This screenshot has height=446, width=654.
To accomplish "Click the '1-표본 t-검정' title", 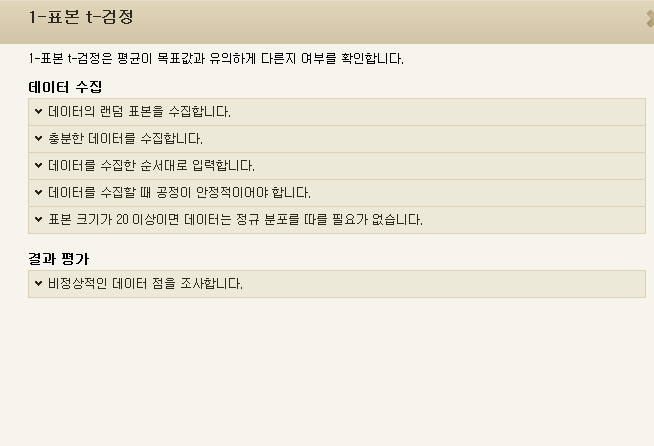I will pyautogui.click(x=81, y=18).
